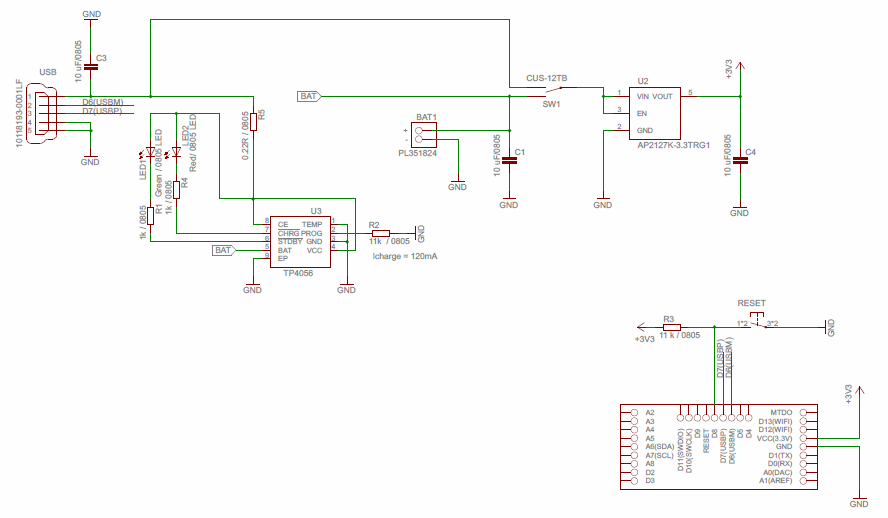
Task: Select the D6(USBM) net label near USB
Action: point(103,102)
